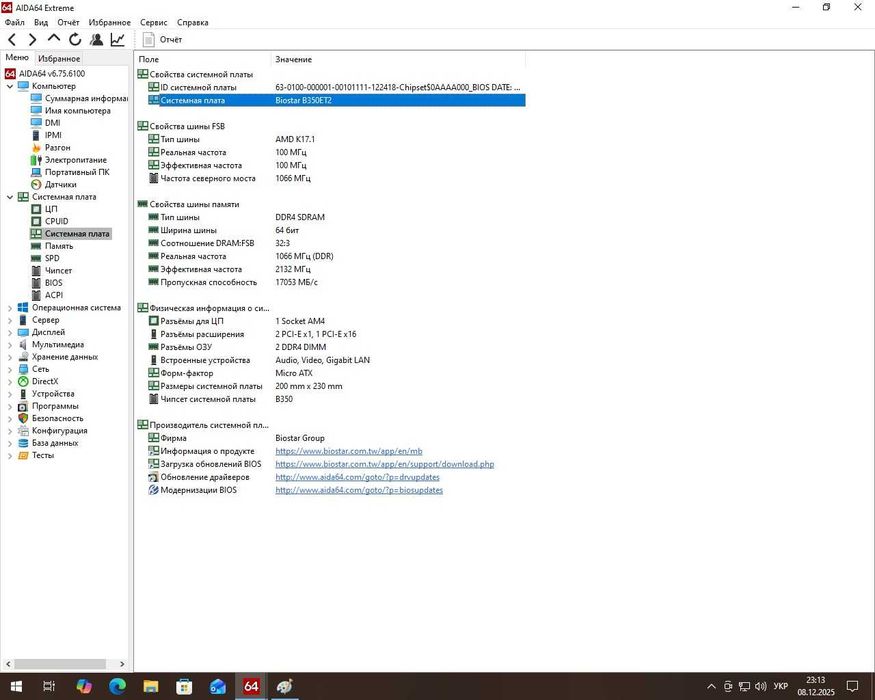Image resolution: width=875 pixels, height=700 pixels.
Task: Open the Windows Start button
Action: pyautogui.click(x=16, y=686)
